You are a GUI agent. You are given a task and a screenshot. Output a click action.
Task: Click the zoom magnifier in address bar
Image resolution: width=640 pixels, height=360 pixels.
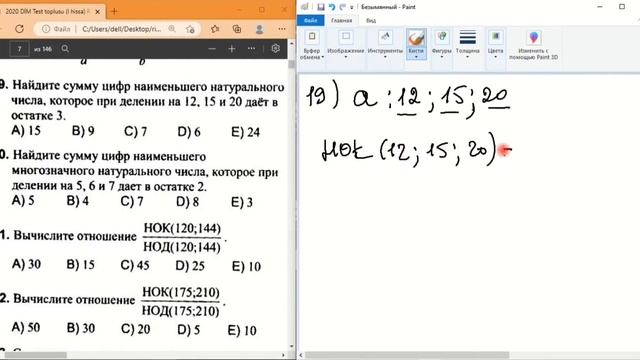172,29
